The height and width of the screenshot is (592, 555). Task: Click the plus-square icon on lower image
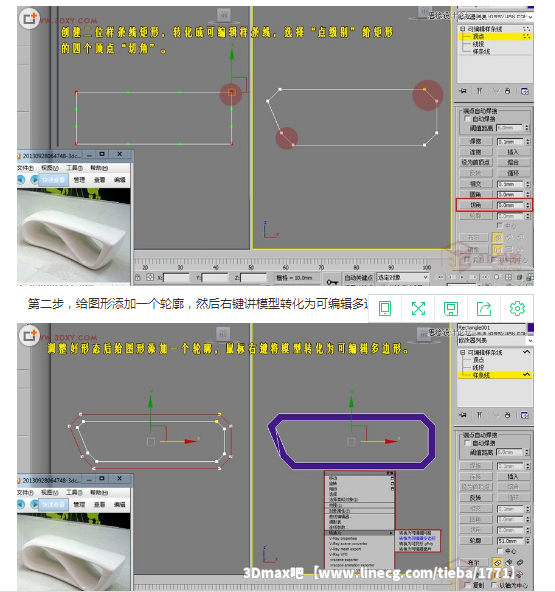point(29,335)
